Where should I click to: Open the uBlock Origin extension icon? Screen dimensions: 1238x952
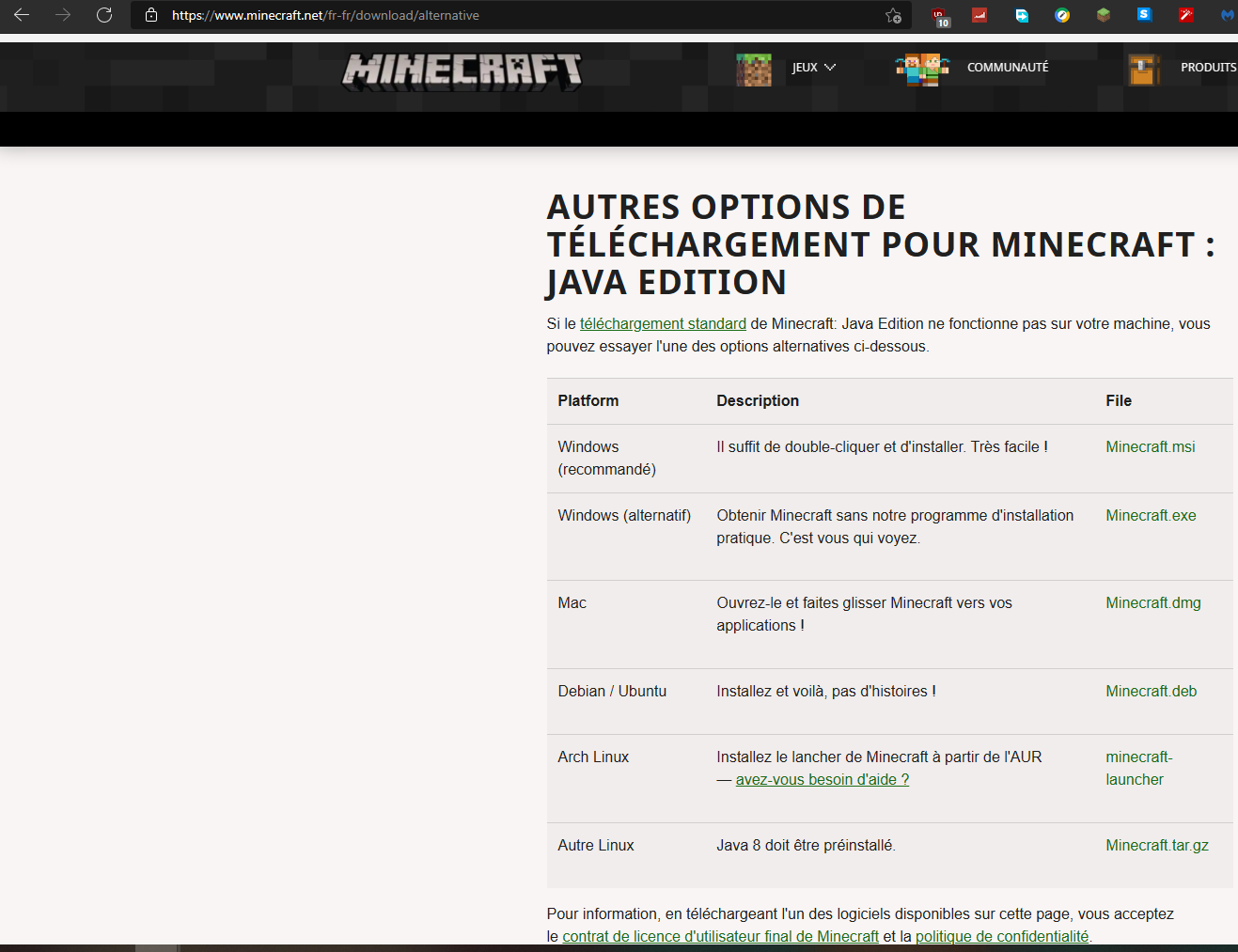click(940, 15)
